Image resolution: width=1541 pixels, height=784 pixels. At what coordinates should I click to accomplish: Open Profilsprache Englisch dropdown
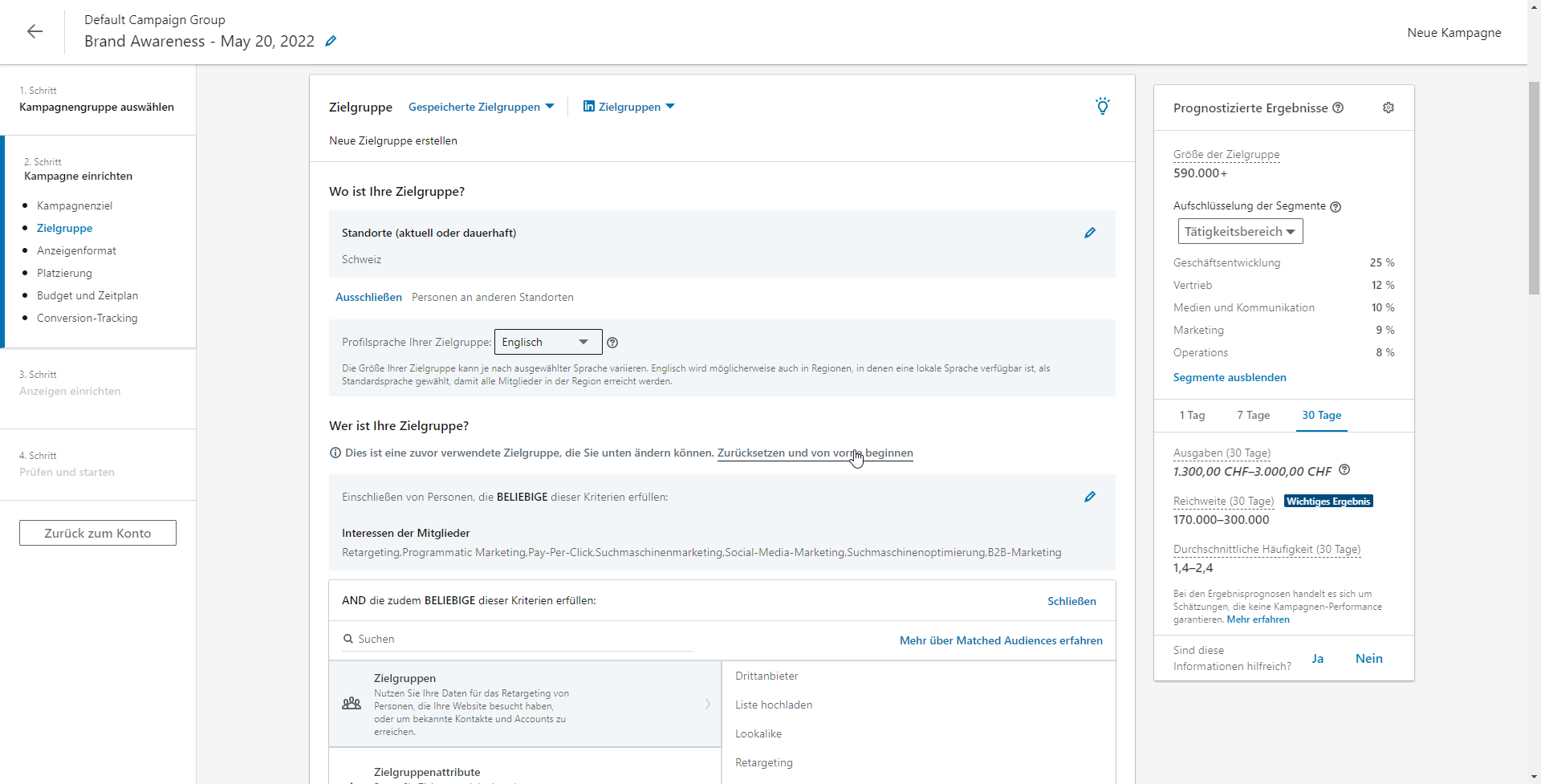pyautogui.click(x=548, y=342)
